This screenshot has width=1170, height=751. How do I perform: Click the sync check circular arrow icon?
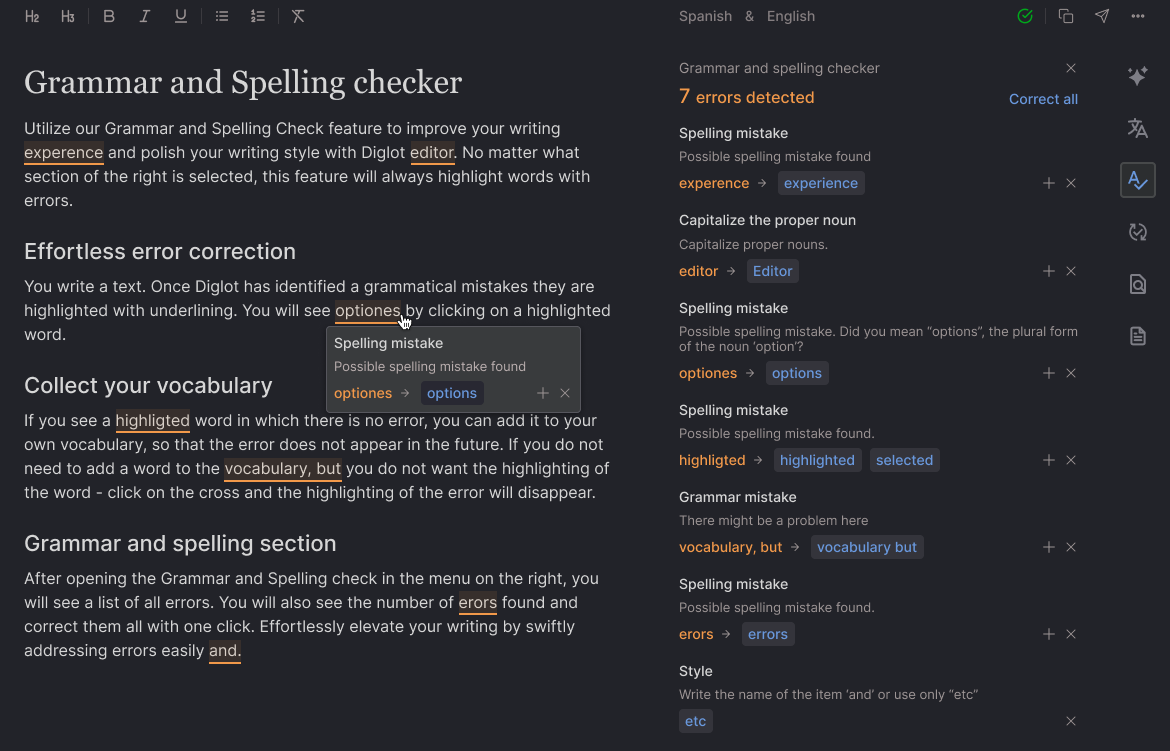pyautogui.click(x=1138, y=232)
